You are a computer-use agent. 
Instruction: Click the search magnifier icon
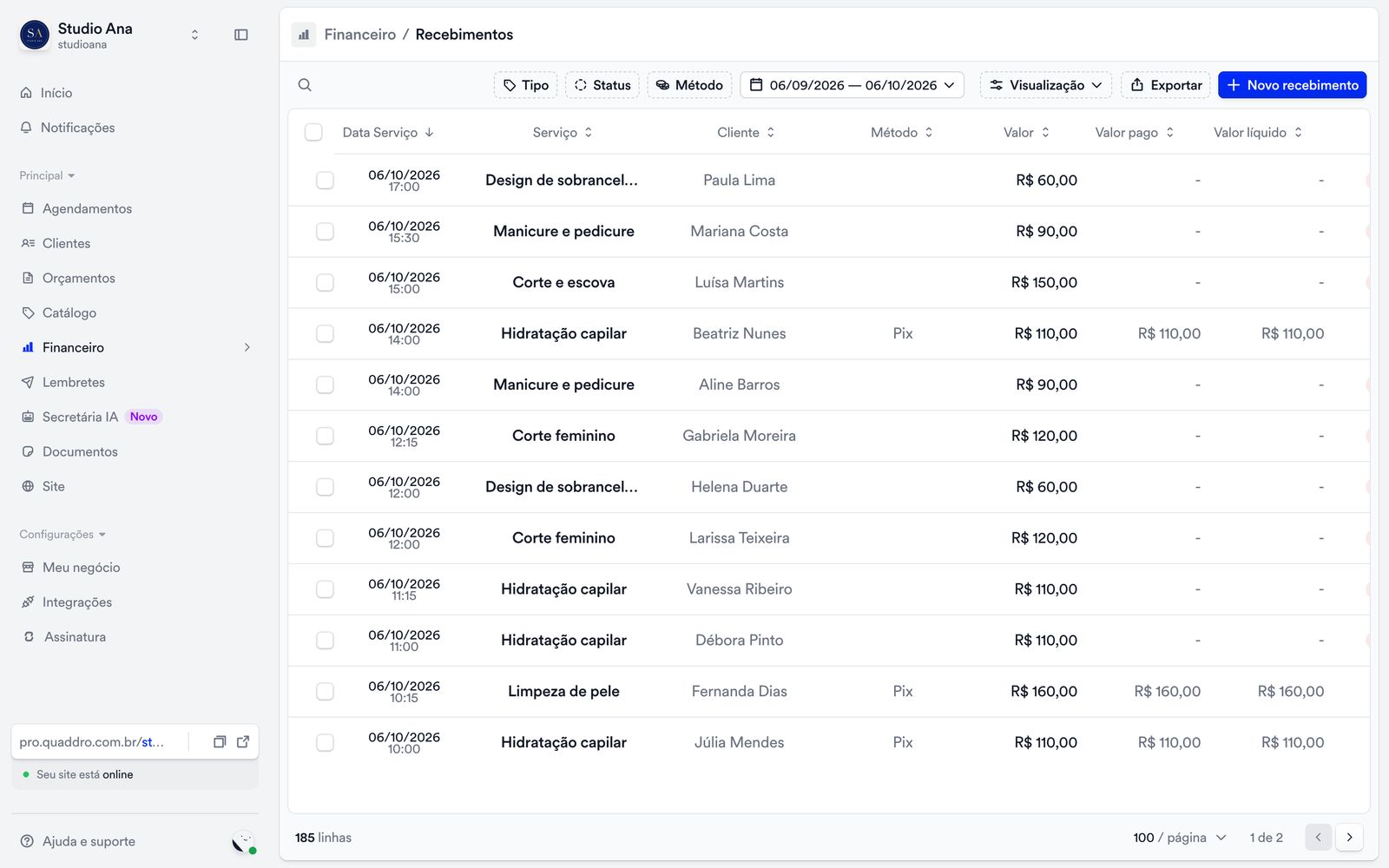click(x=305, y=85)
